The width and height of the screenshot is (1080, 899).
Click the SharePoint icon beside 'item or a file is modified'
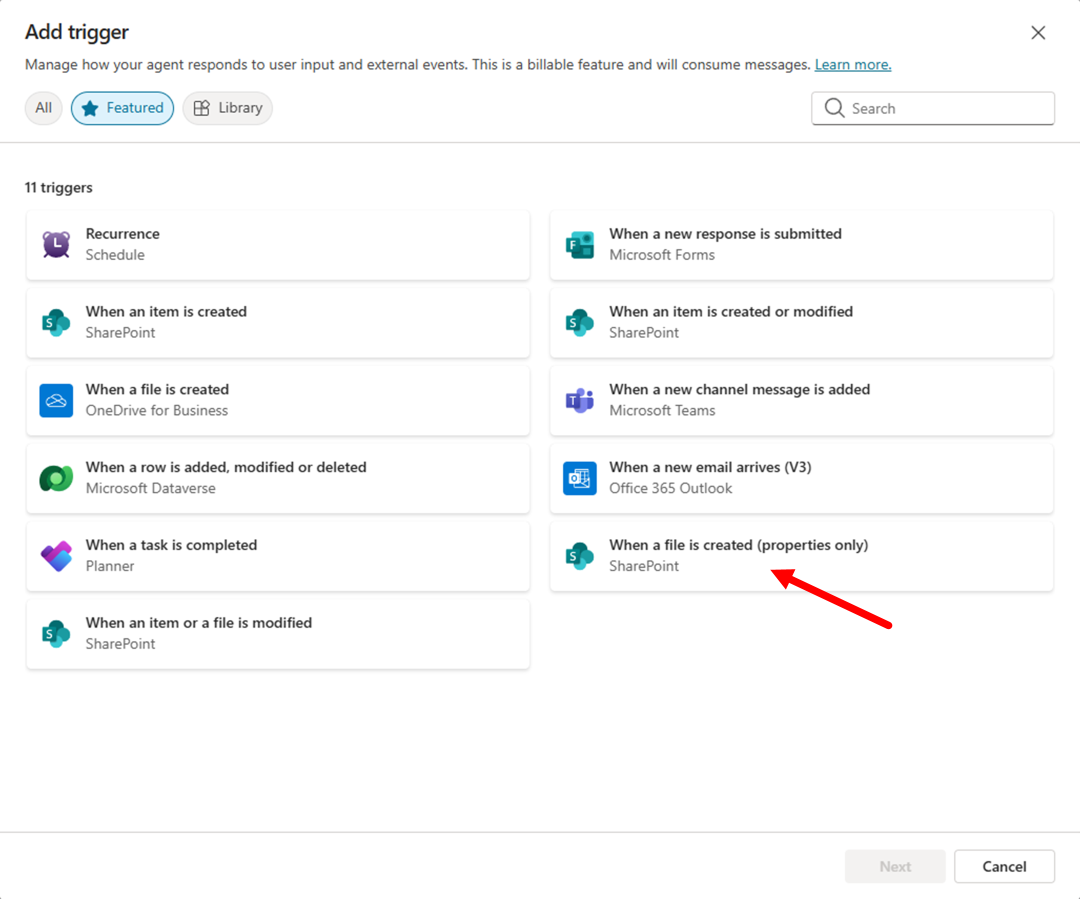coord(56,634)
